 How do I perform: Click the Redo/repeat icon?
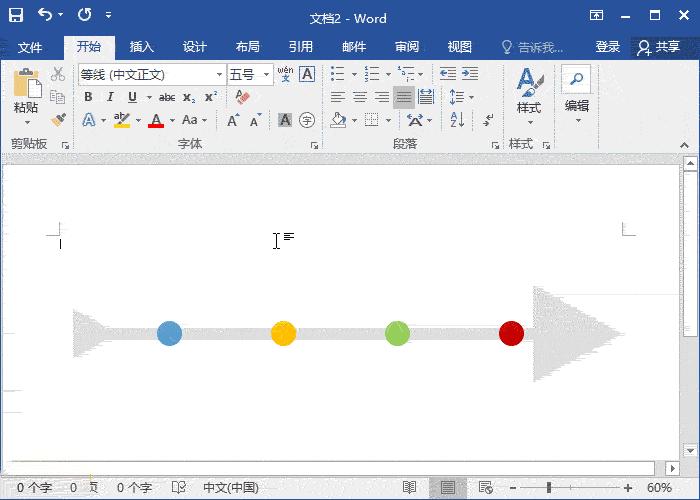pyautogui.click(x=84, y=15)
